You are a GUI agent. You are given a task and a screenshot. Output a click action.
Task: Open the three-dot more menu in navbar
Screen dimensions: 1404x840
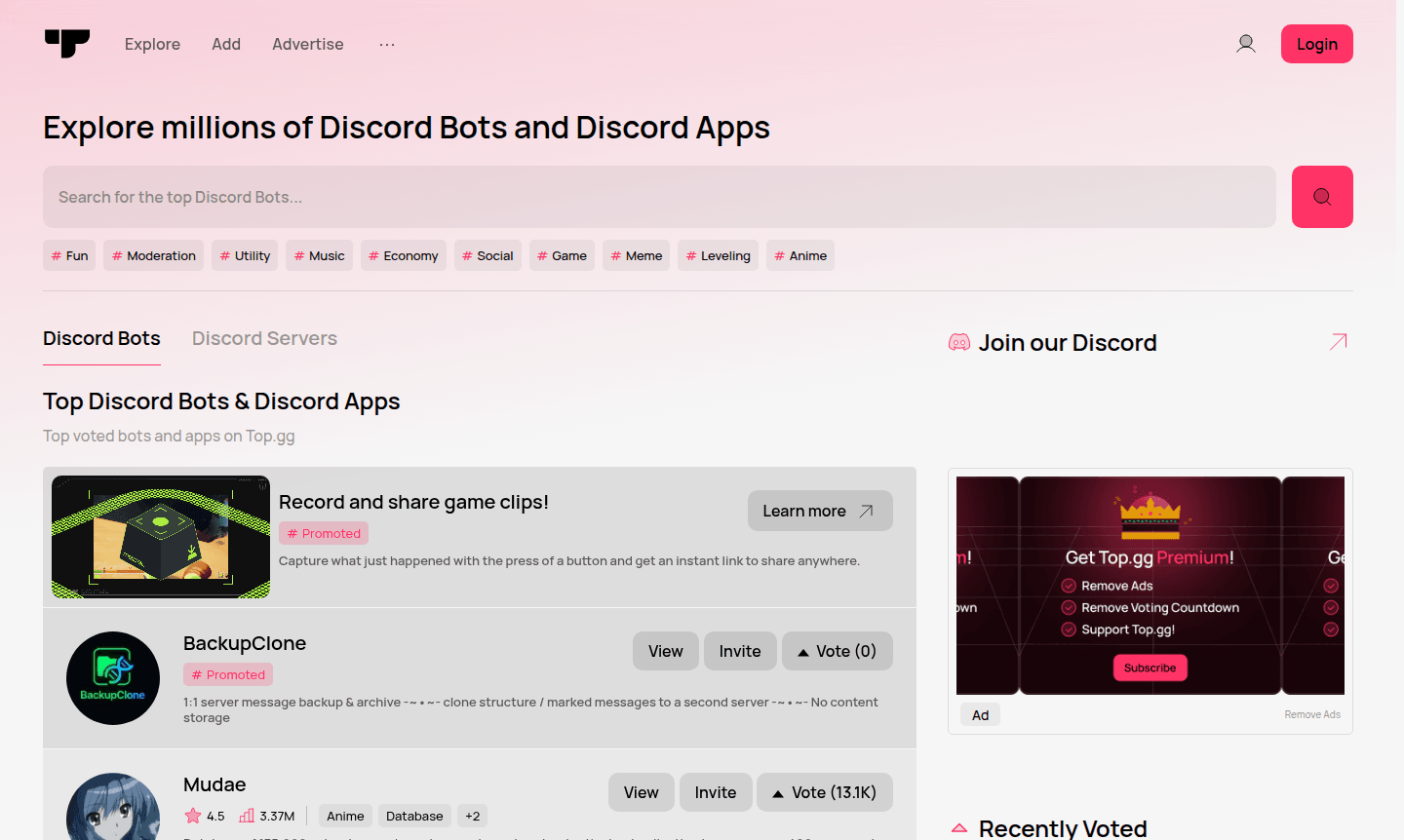(387, 45)
